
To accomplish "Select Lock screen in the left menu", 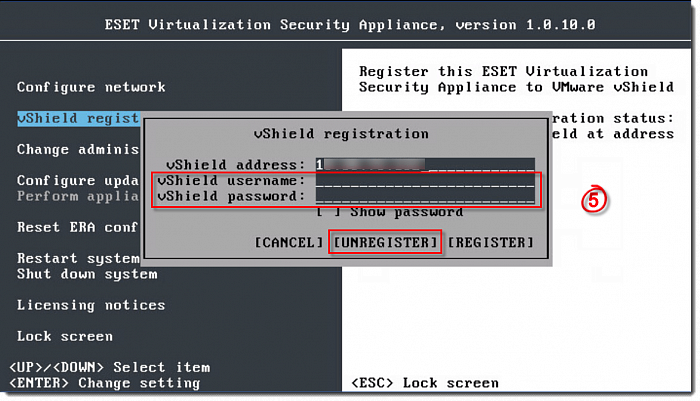I will 65,336.
